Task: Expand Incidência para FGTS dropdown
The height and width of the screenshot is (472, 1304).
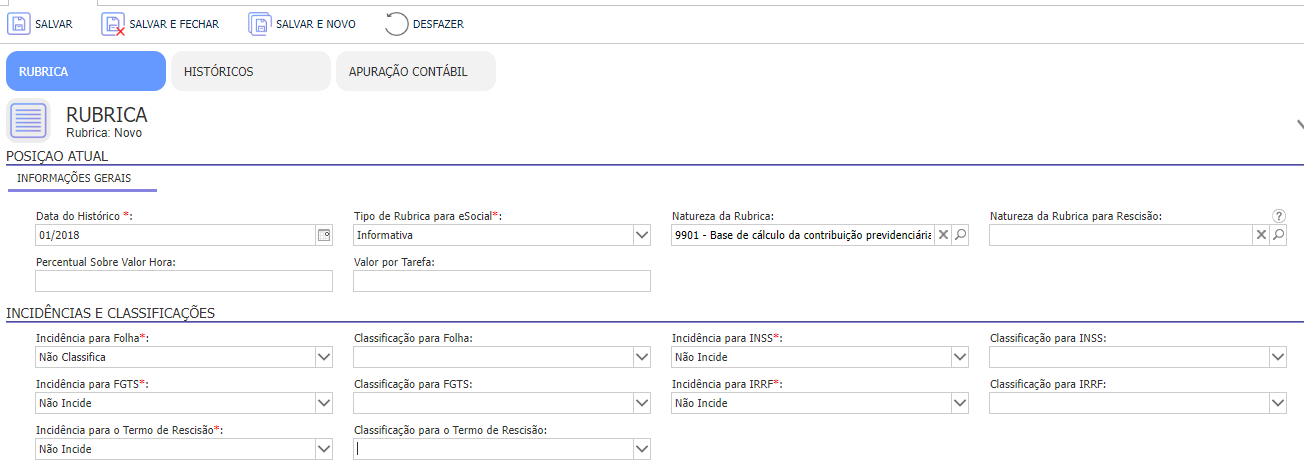Action: 323,403
